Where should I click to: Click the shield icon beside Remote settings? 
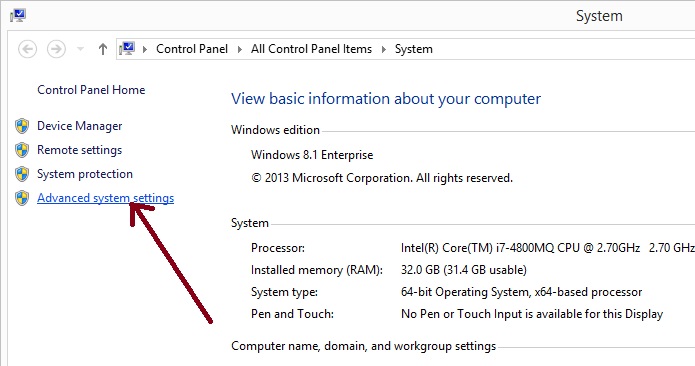pyautogui.click(x=22, y=150)
